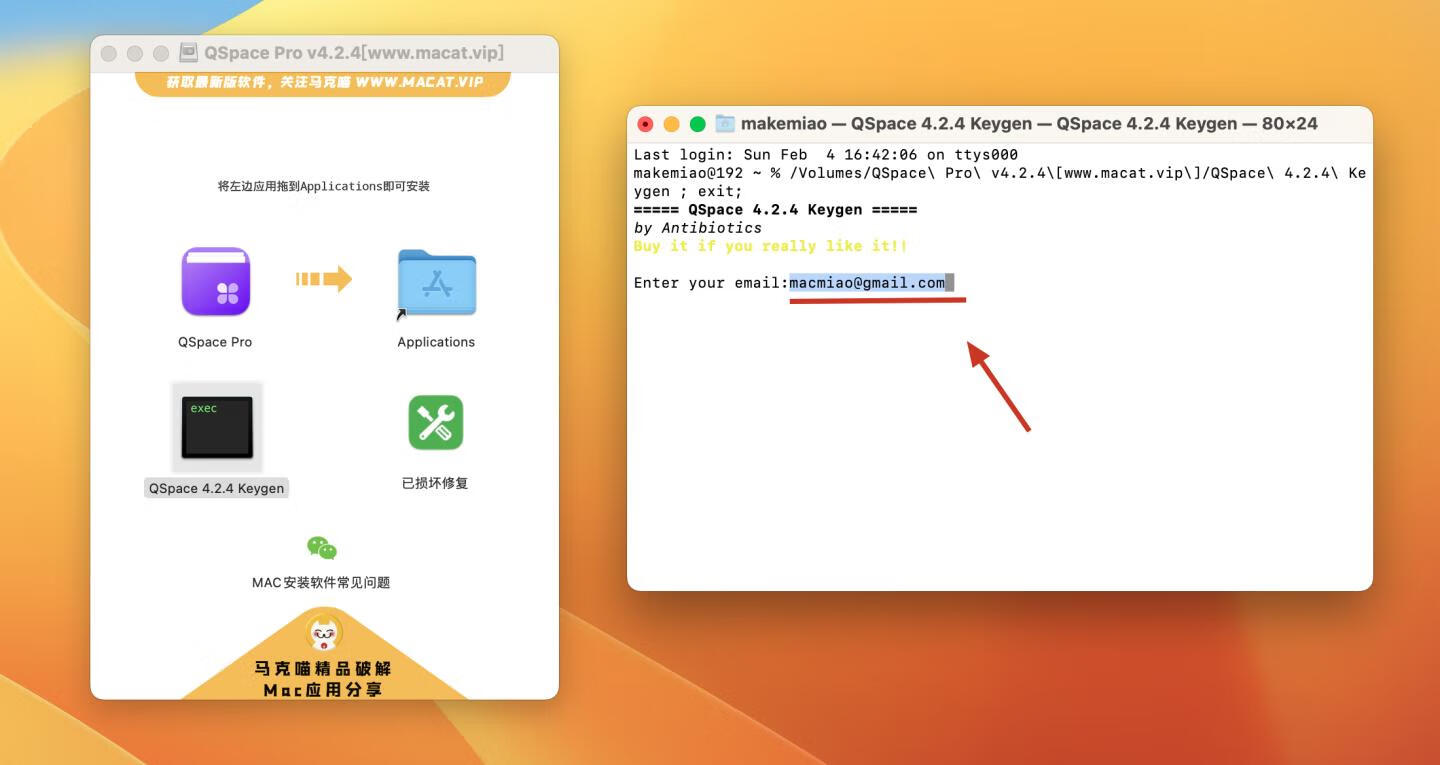Click the 'by Antibiotics' line in Terminal
The image size is (1440, 765).
pos(698,228)
